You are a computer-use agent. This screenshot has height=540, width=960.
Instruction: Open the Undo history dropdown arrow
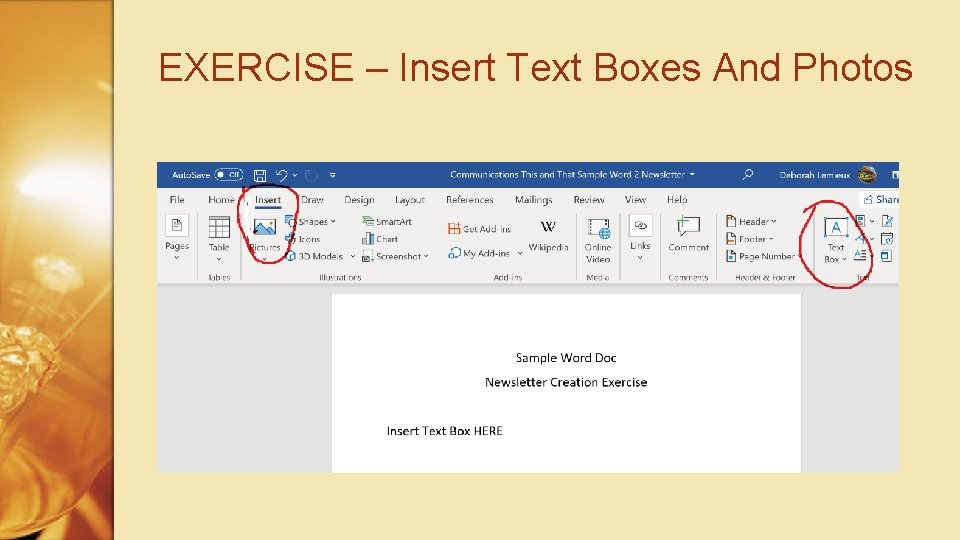294,175
